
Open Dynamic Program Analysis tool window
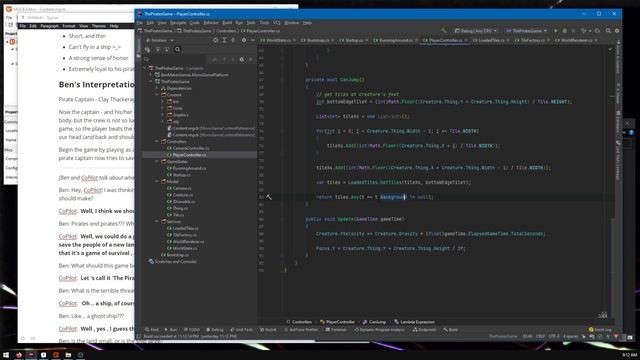pos(379,329)
